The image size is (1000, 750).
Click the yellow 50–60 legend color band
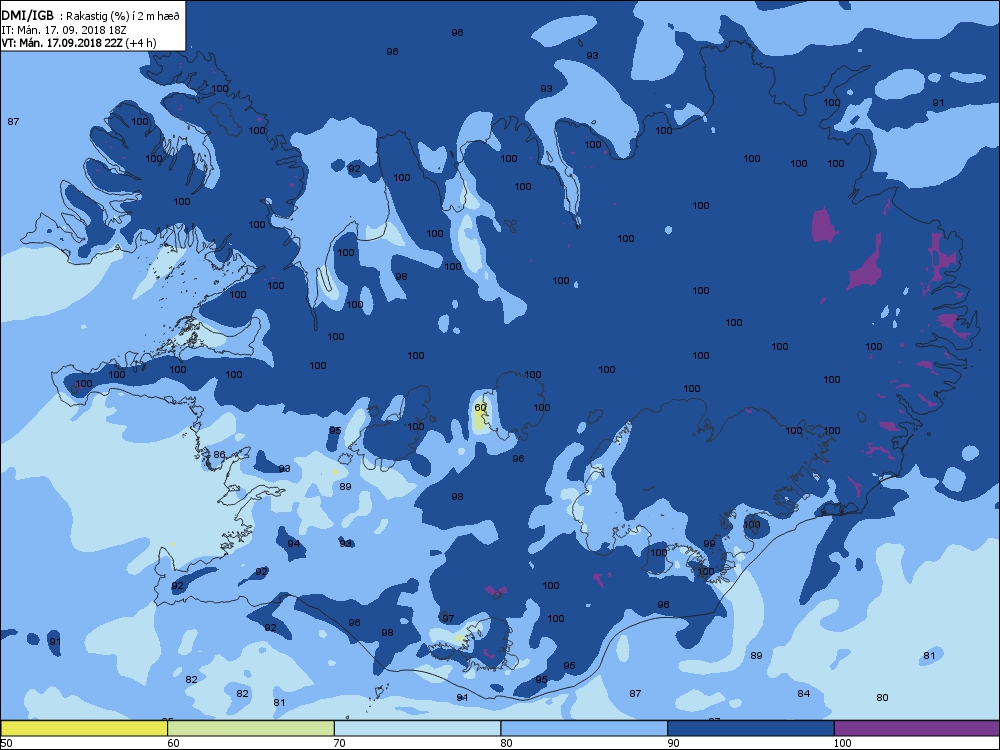(x=84, y=728)
